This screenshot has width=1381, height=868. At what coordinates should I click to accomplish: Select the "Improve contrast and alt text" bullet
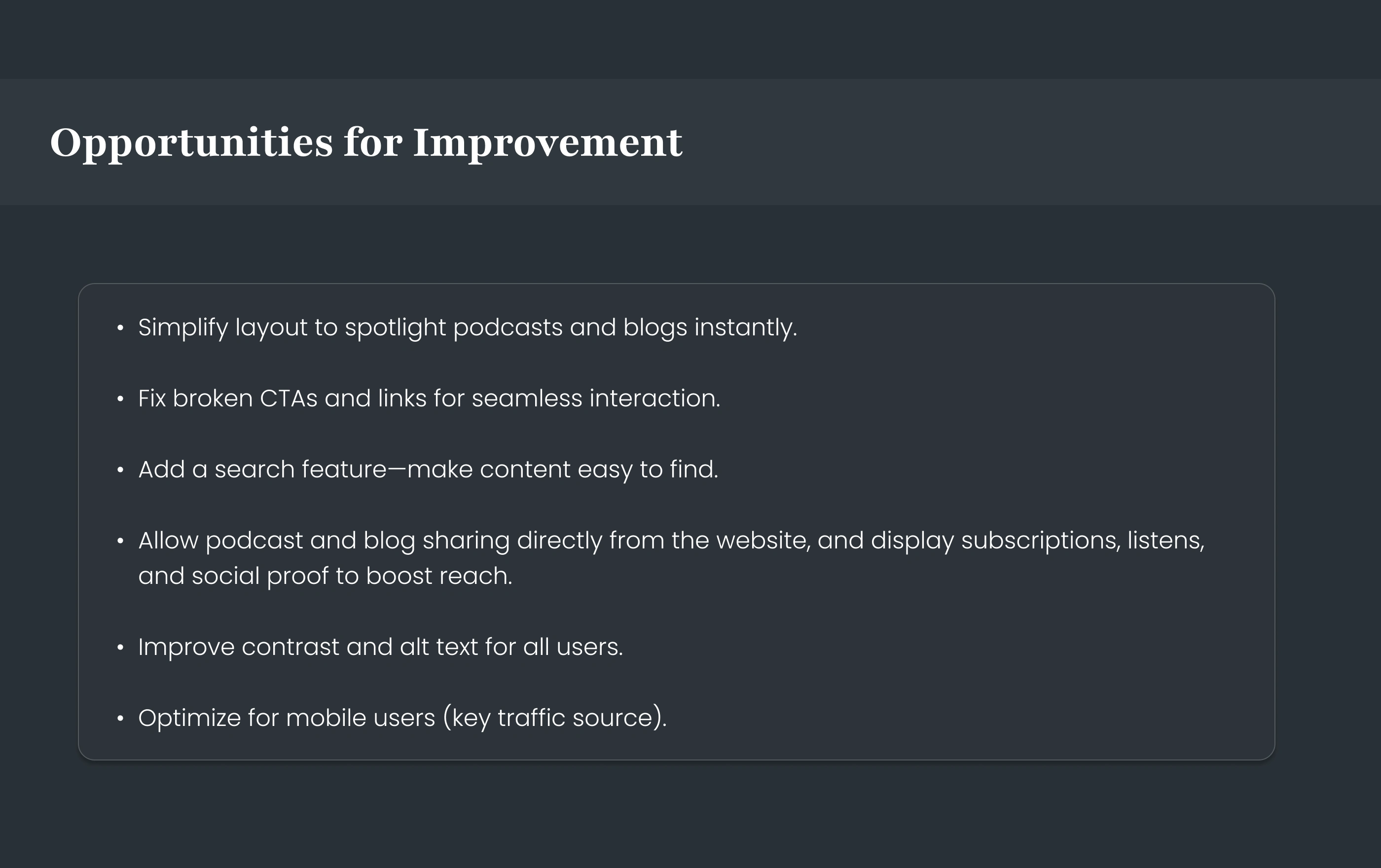(380, 647)
